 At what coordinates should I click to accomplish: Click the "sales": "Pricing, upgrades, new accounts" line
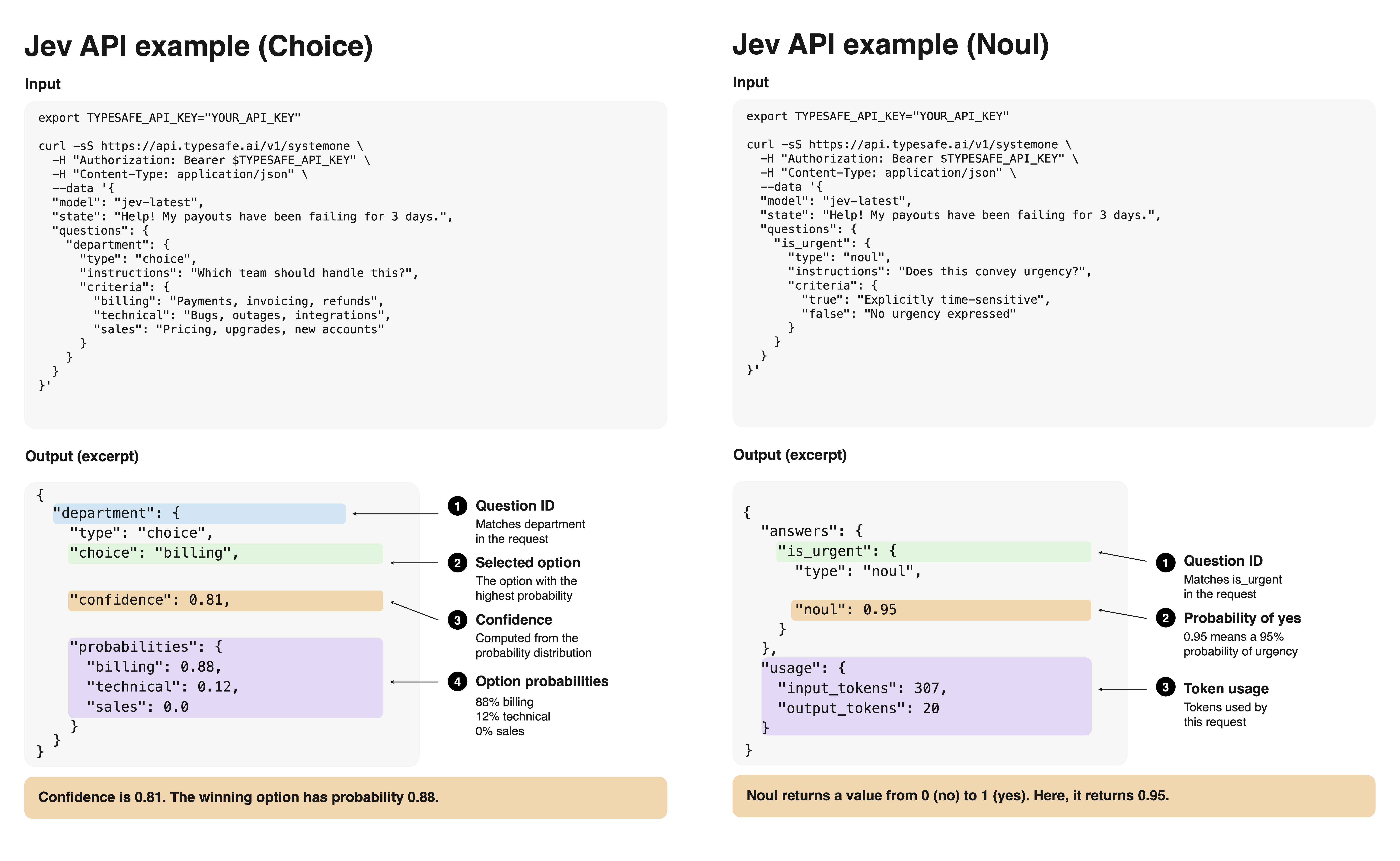tap(239, 330)
